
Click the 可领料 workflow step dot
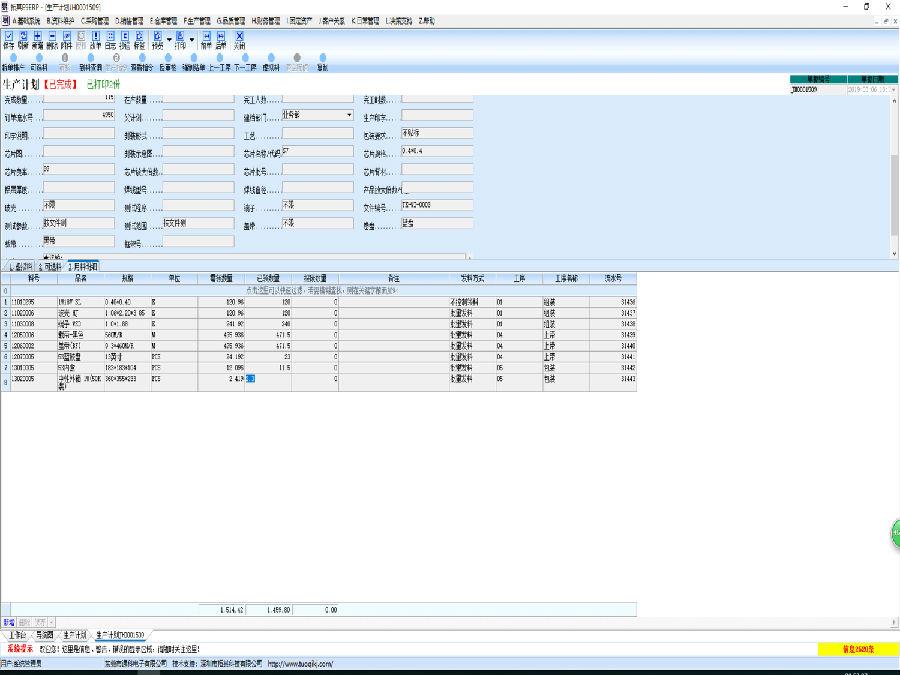[x=39, y=58]
